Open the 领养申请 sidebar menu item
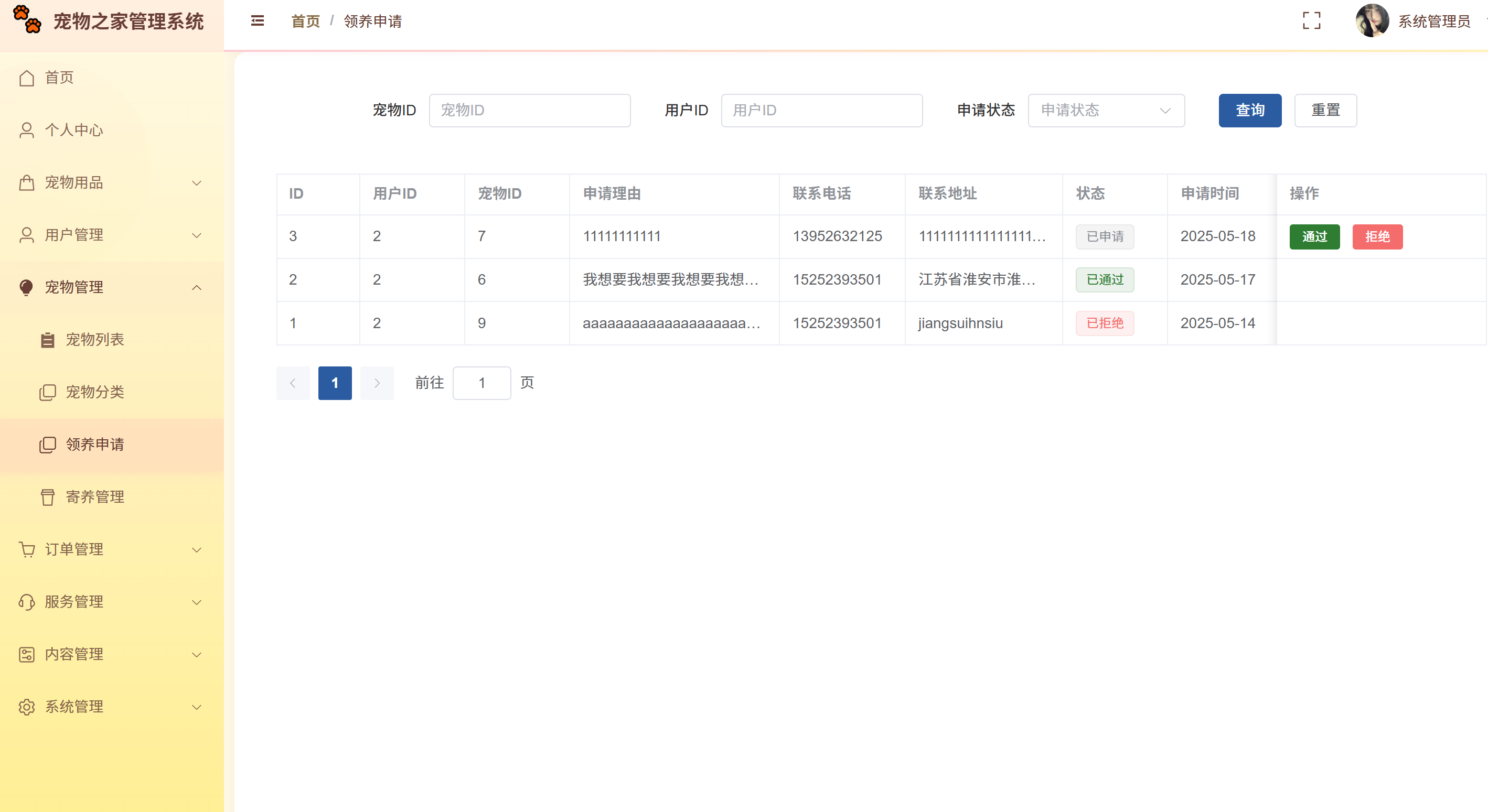 [x=95, y=445]
